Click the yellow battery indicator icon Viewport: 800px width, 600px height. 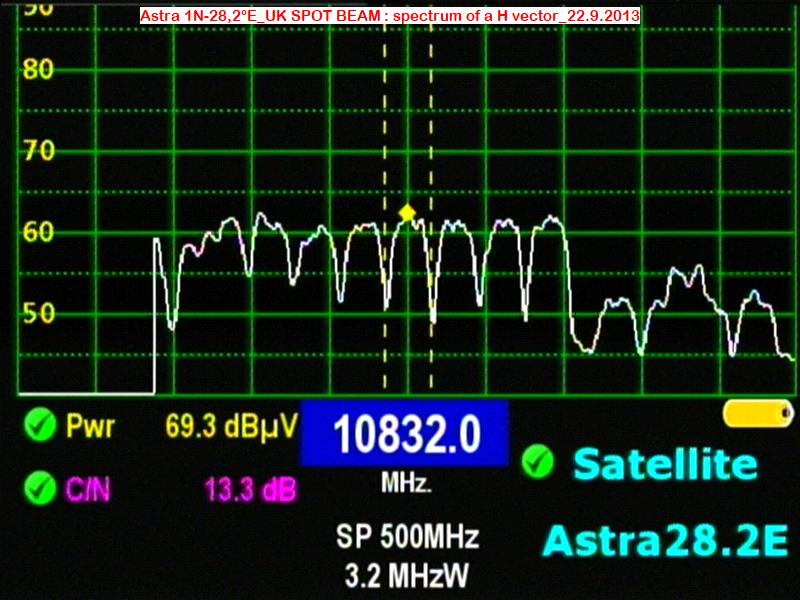point(757,414)
